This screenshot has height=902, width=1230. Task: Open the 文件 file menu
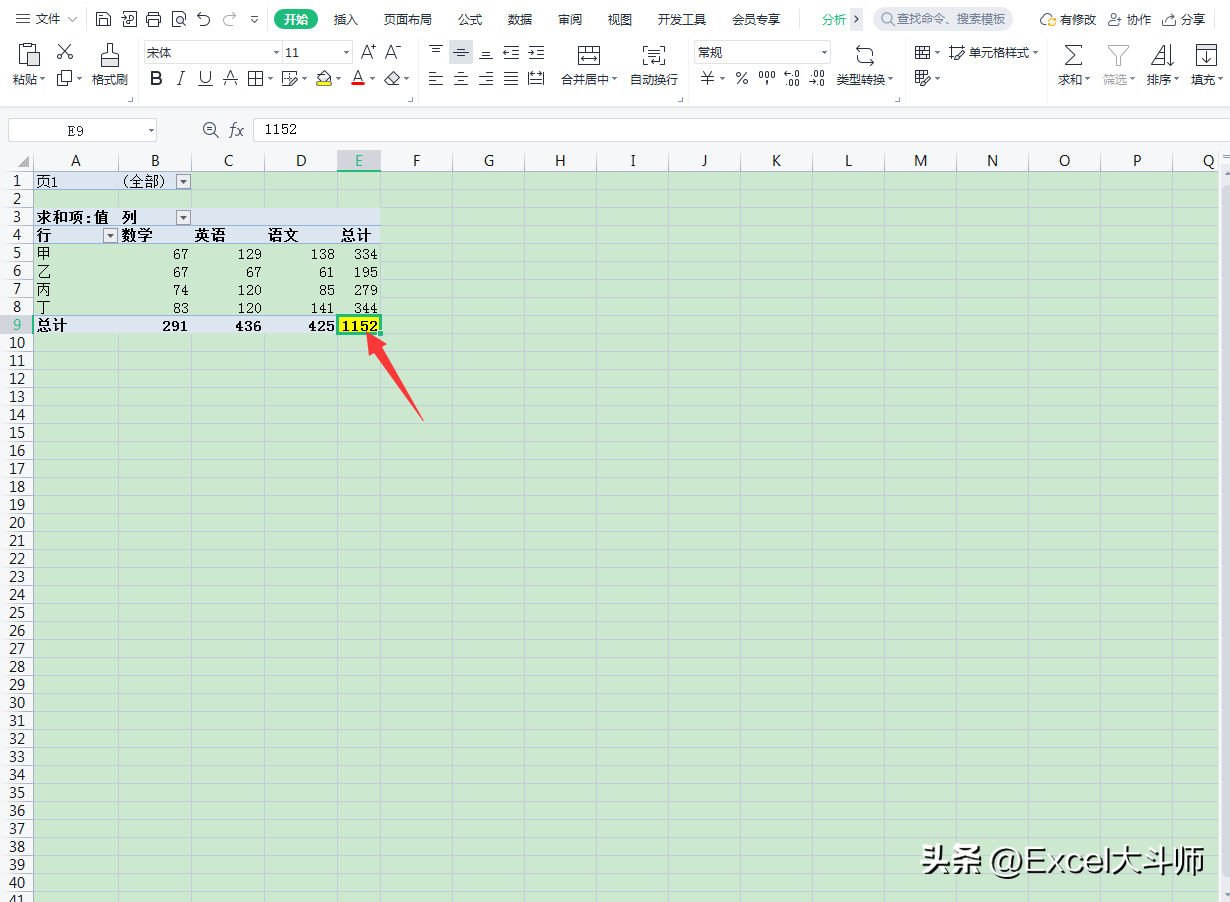click(x=46, y=19)
